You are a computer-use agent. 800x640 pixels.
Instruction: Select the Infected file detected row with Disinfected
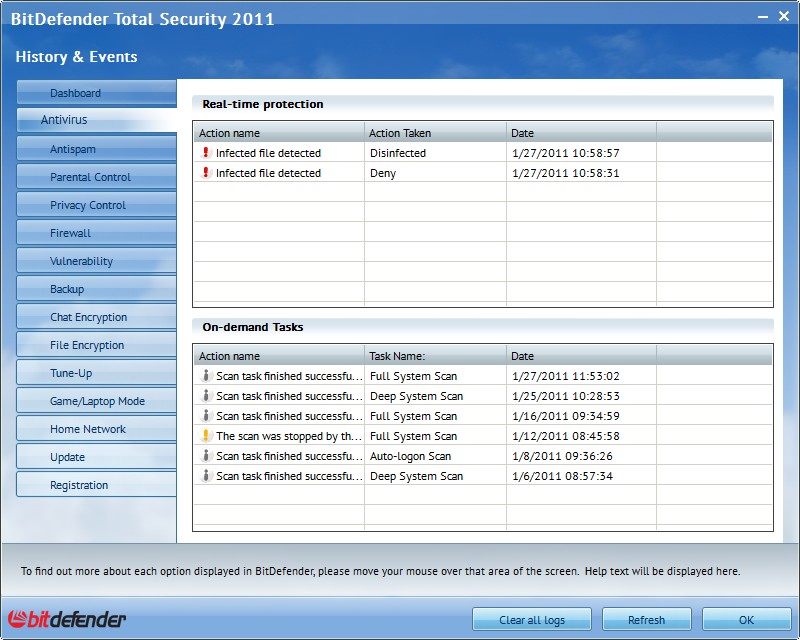[483, 153]
